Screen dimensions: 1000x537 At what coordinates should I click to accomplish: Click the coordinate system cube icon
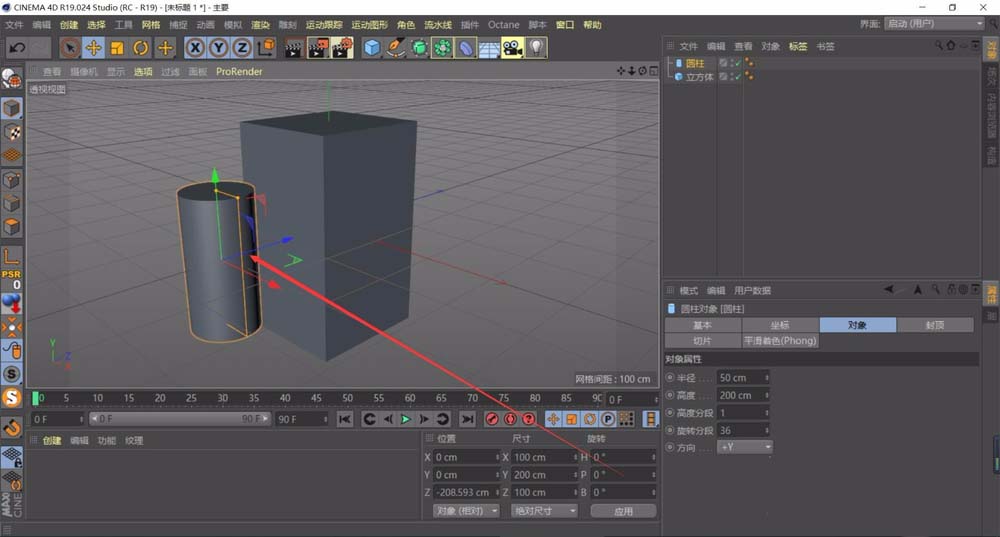pyautogui.click(x=266, y=48)
